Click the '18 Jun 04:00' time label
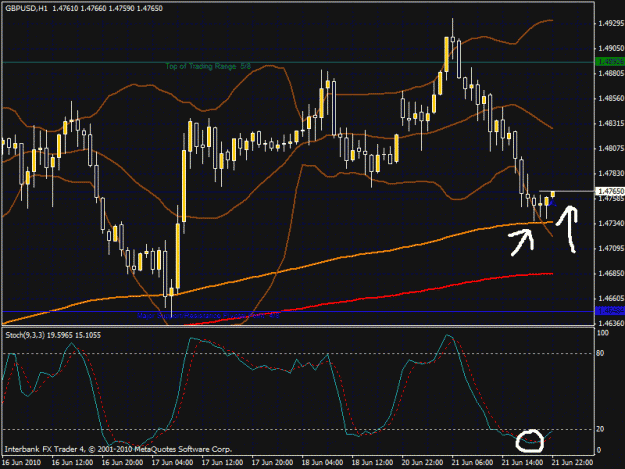Image resolution: width=625 pixels, height=469 pixels. click(322, 463)
